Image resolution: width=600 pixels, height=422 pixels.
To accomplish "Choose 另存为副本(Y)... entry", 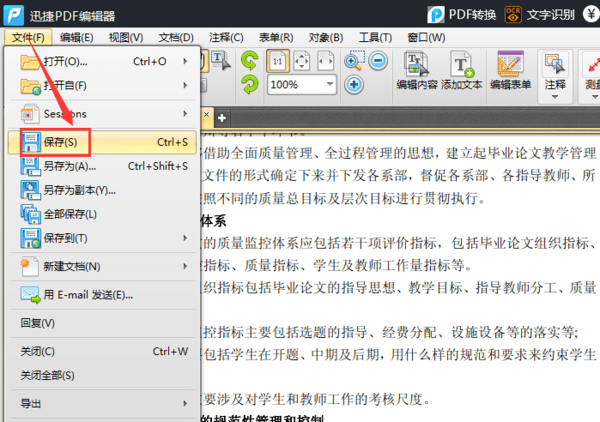I will [x=102, y=190].
